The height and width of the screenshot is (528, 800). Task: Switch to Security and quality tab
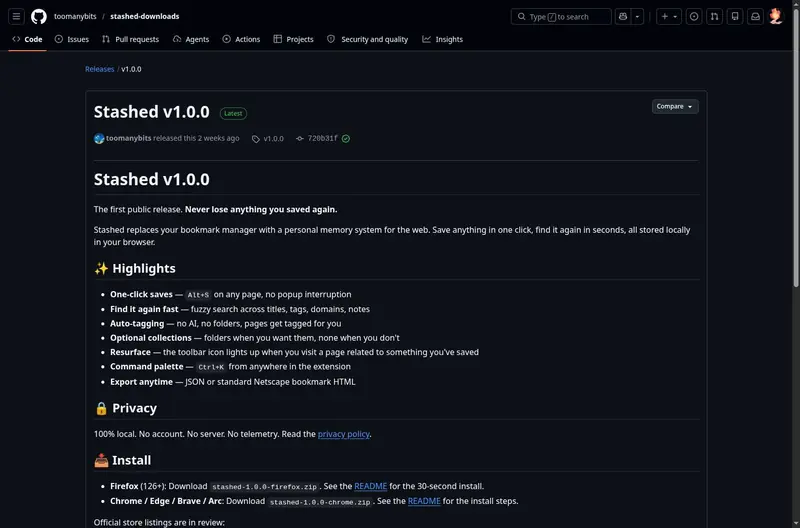[367, 39]
